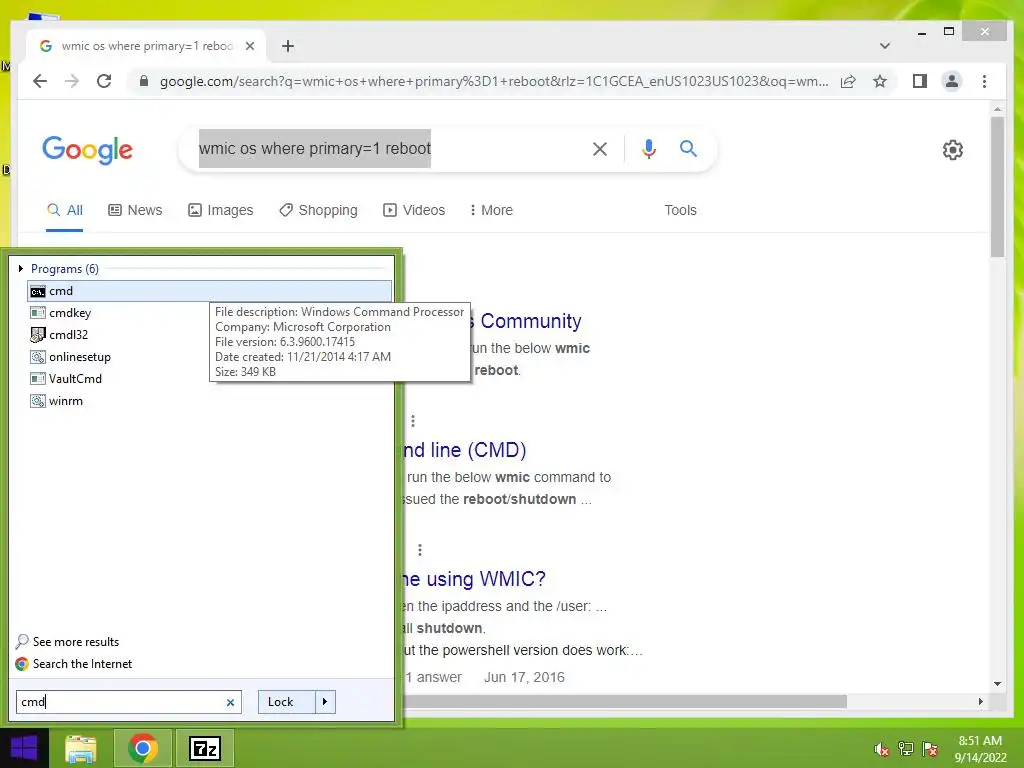Image resolution: width=1024 pixels, height=768 pixels.
Task: Open Chrome three-dot menu
Action: pos(984,82)
